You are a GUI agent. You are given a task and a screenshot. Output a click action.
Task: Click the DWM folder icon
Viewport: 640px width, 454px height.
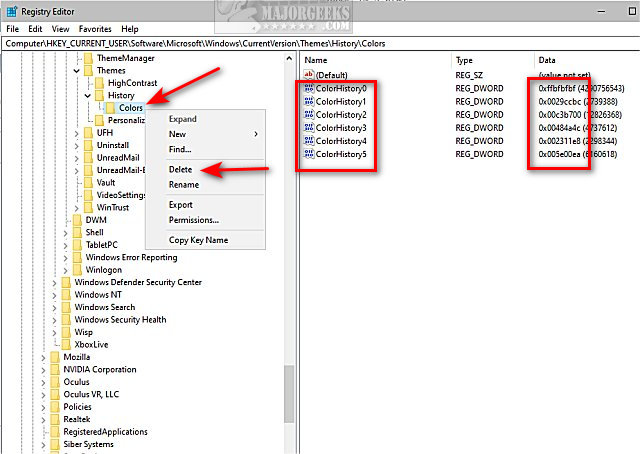77,220
